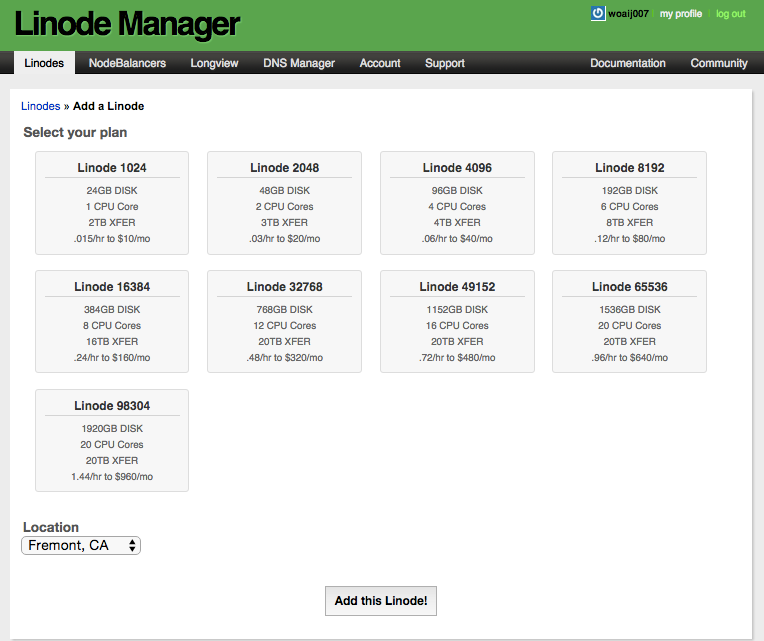
Task: Open the Community link in nav bar
Action: 719,63
